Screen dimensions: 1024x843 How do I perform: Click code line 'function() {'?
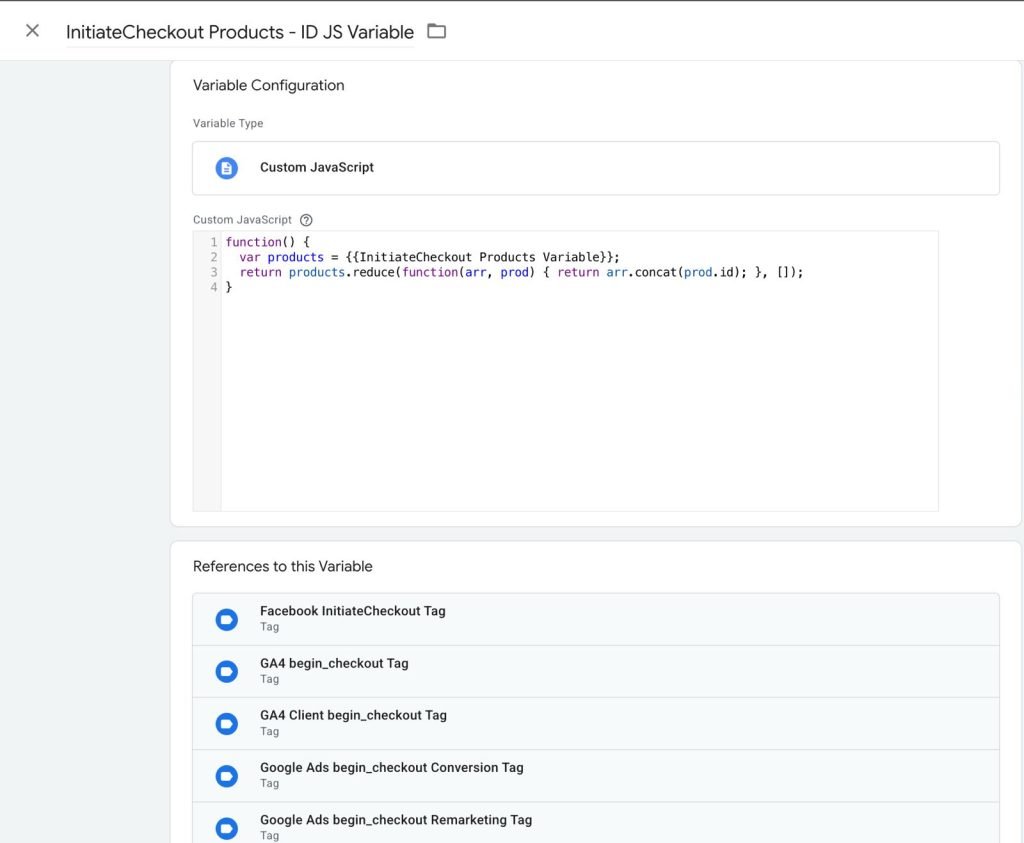click(268, 242)
